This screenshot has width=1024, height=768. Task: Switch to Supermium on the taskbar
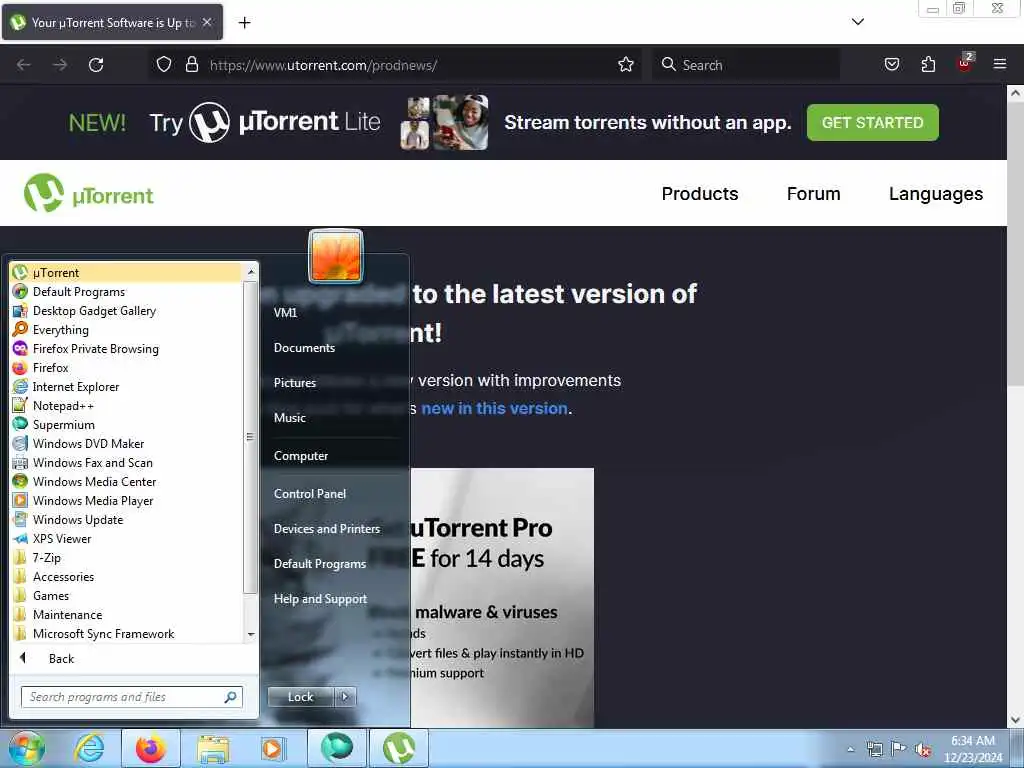click(336, 748)
